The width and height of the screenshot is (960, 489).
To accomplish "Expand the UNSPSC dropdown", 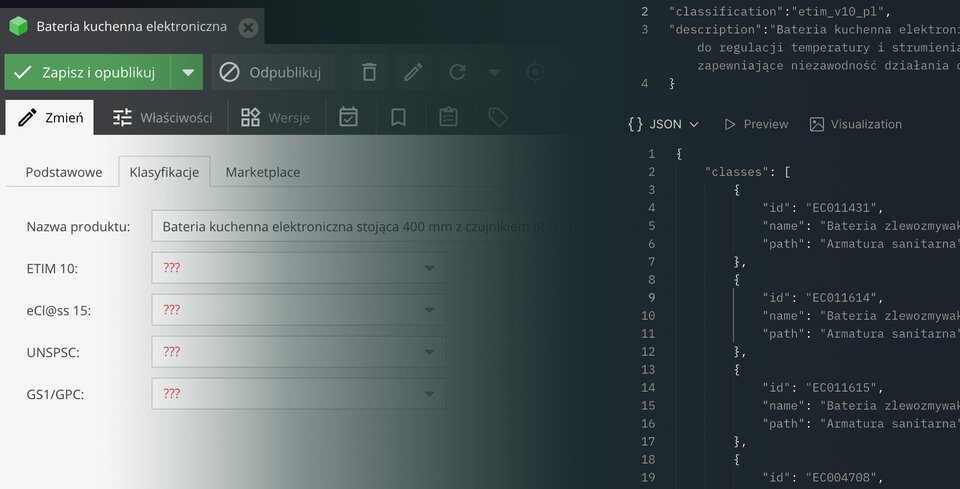I will pyautogui.click(x=298, y=352).
